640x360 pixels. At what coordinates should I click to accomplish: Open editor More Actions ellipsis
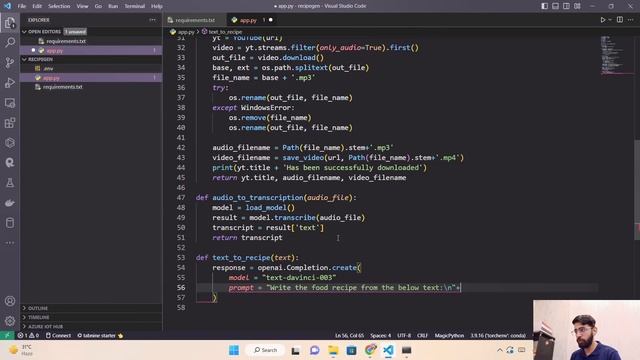[631, 20]
